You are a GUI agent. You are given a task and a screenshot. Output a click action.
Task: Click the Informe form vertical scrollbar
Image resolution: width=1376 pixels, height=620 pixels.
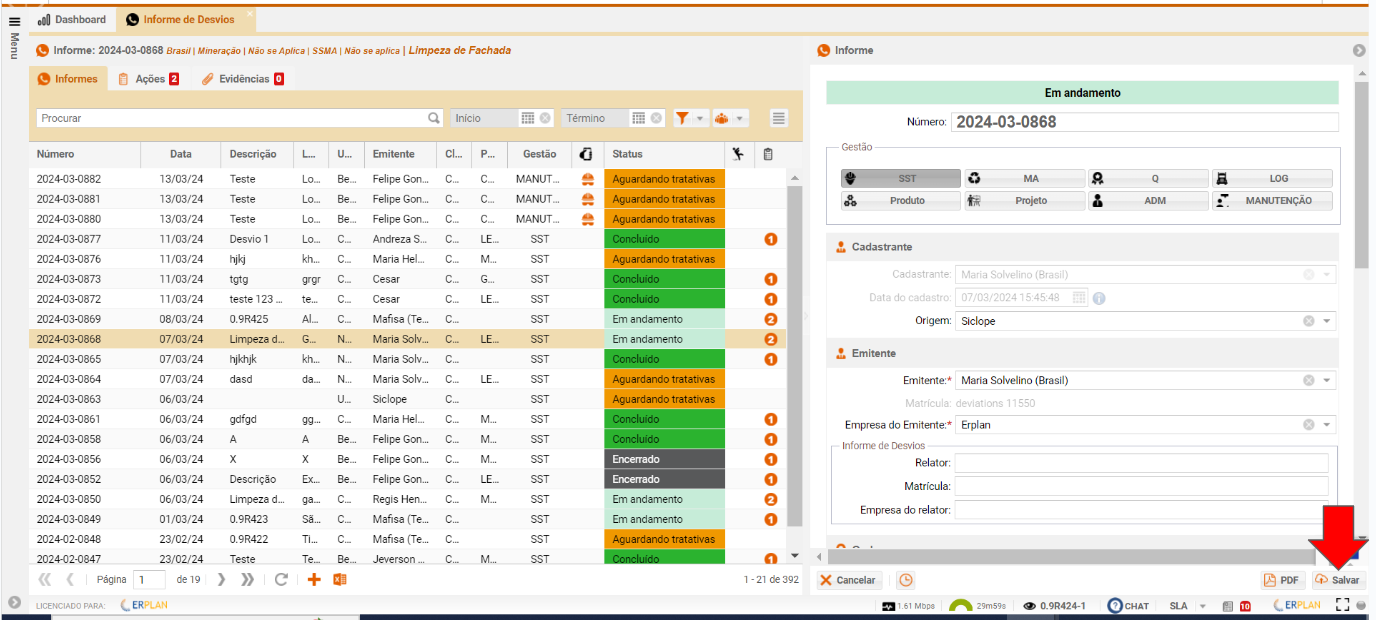[1361, 175]
